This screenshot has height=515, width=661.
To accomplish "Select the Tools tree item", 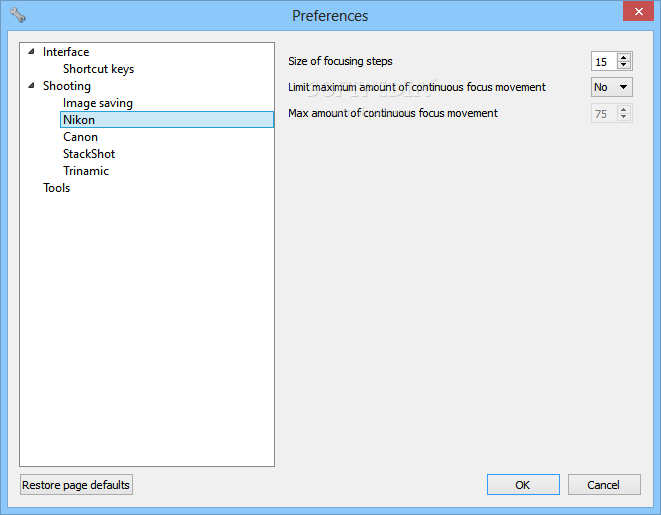I will pyautogui.click(x=56, y=188).
